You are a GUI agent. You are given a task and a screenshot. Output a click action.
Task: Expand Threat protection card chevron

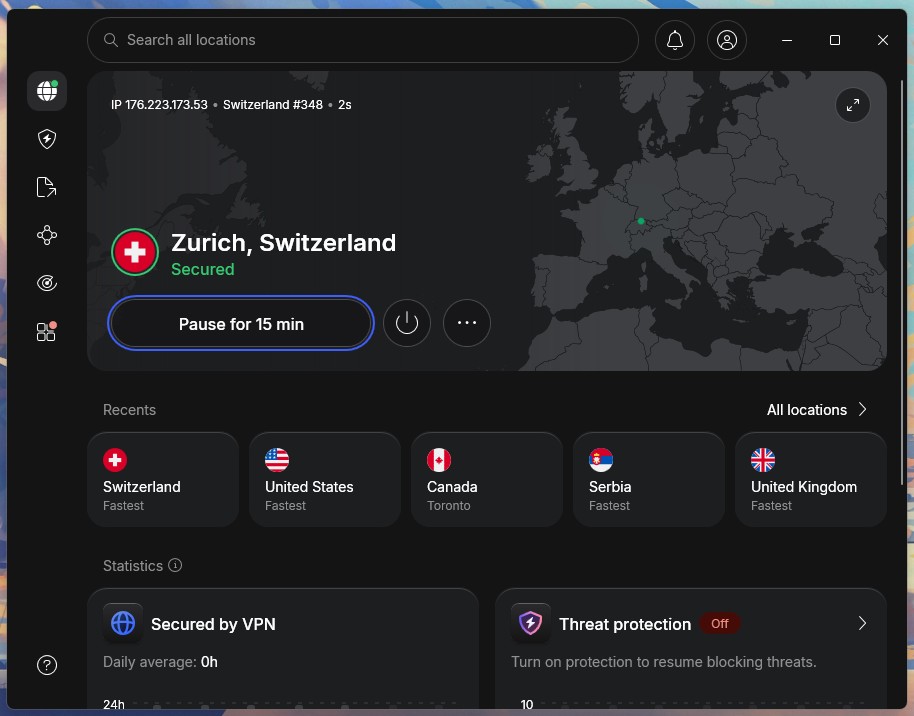(x=863, y=623)
